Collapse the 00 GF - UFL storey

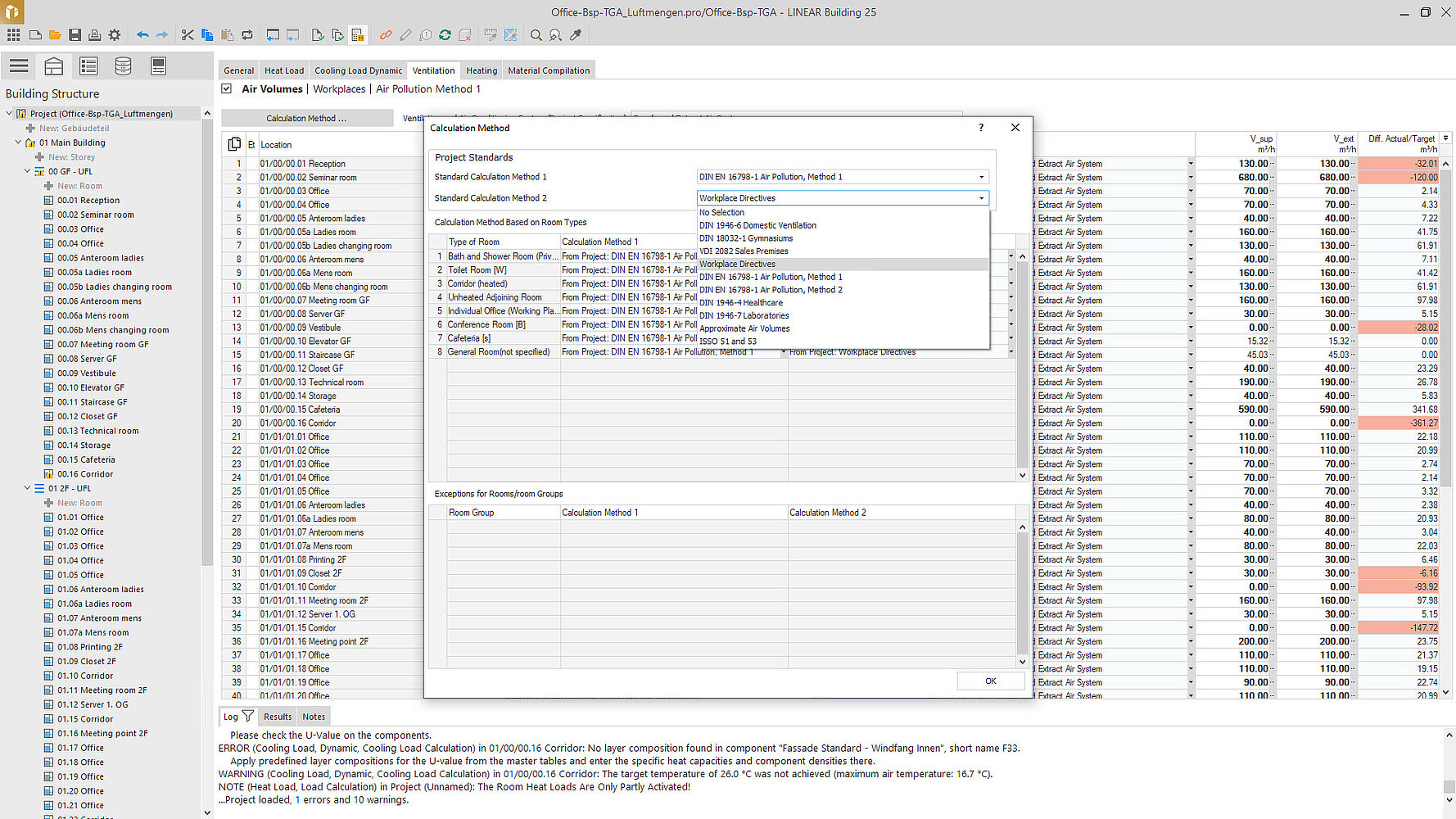27,171
